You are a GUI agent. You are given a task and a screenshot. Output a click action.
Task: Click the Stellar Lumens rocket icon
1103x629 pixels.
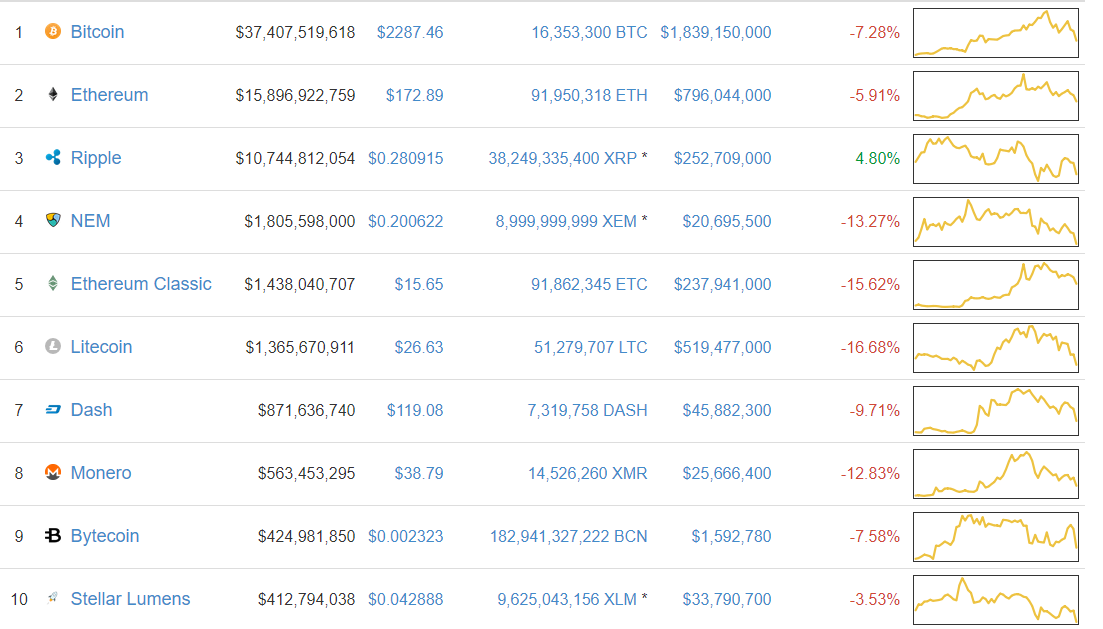[53, 599]
